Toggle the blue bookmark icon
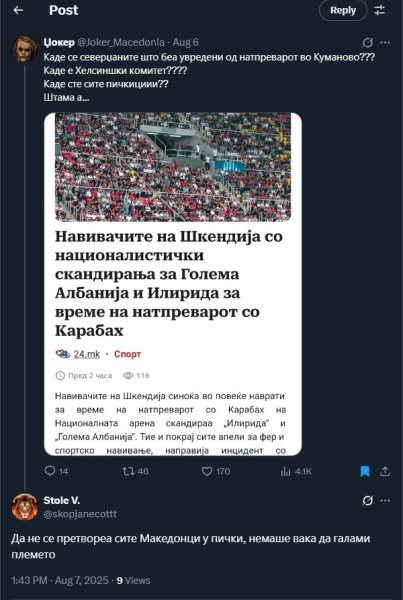This screenshot has width=403, height=600. coord(365,471)
